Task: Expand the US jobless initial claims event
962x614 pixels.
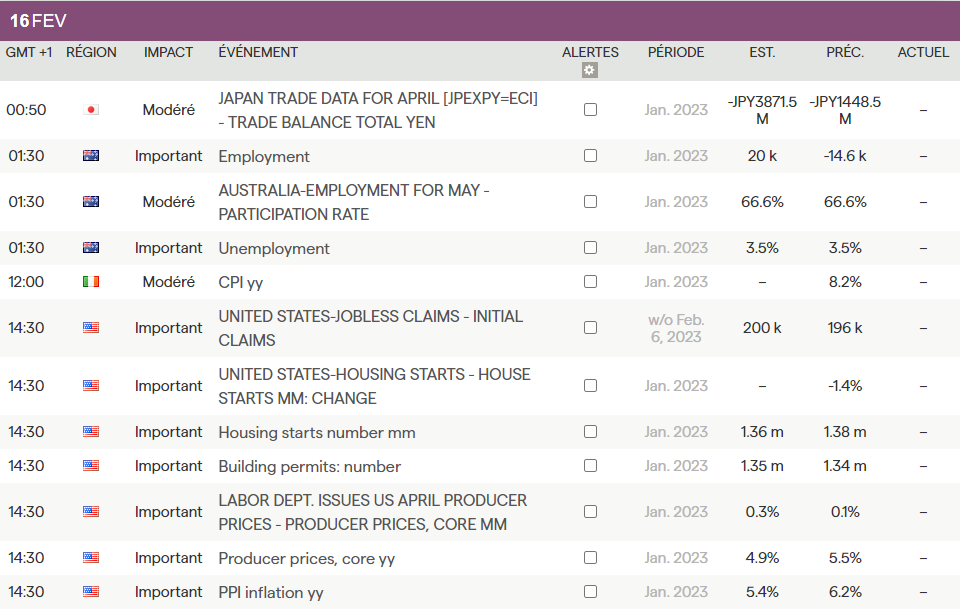Action: (370, 328)
